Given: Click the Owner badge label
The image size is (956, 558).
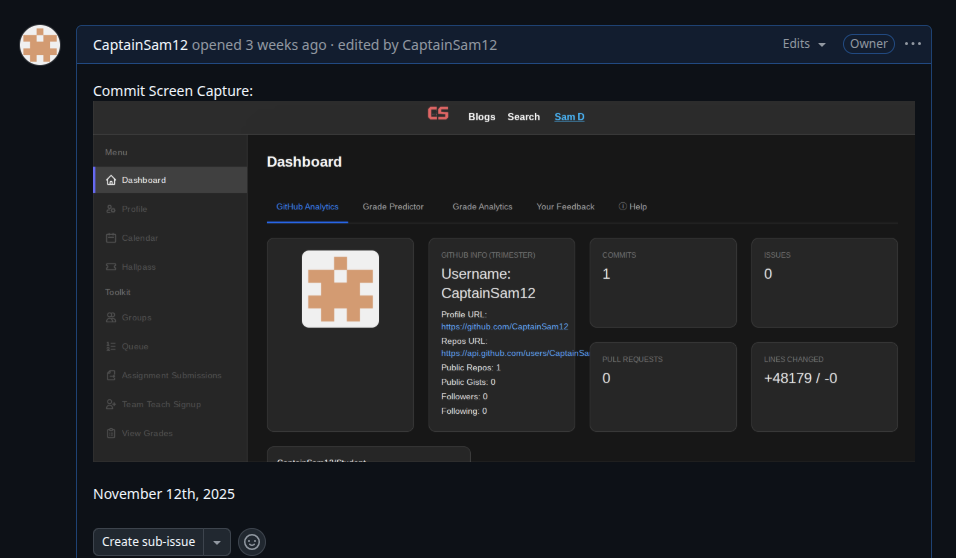Looking at the screenshot, I should click(868, 44).
